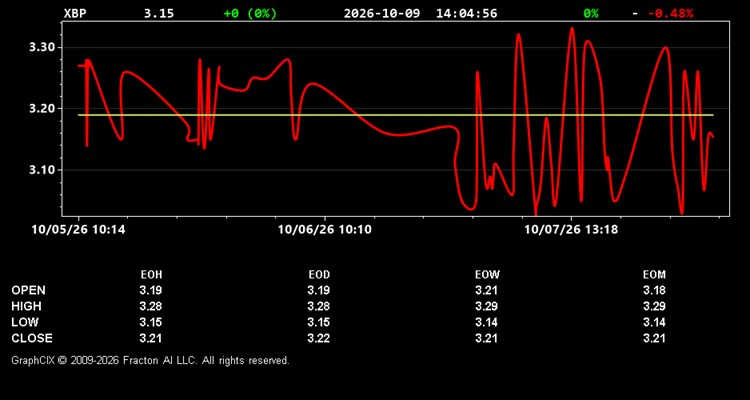Click the EOW CLOSE value 3.21
The image size is (750, 400).
point(486,338)
